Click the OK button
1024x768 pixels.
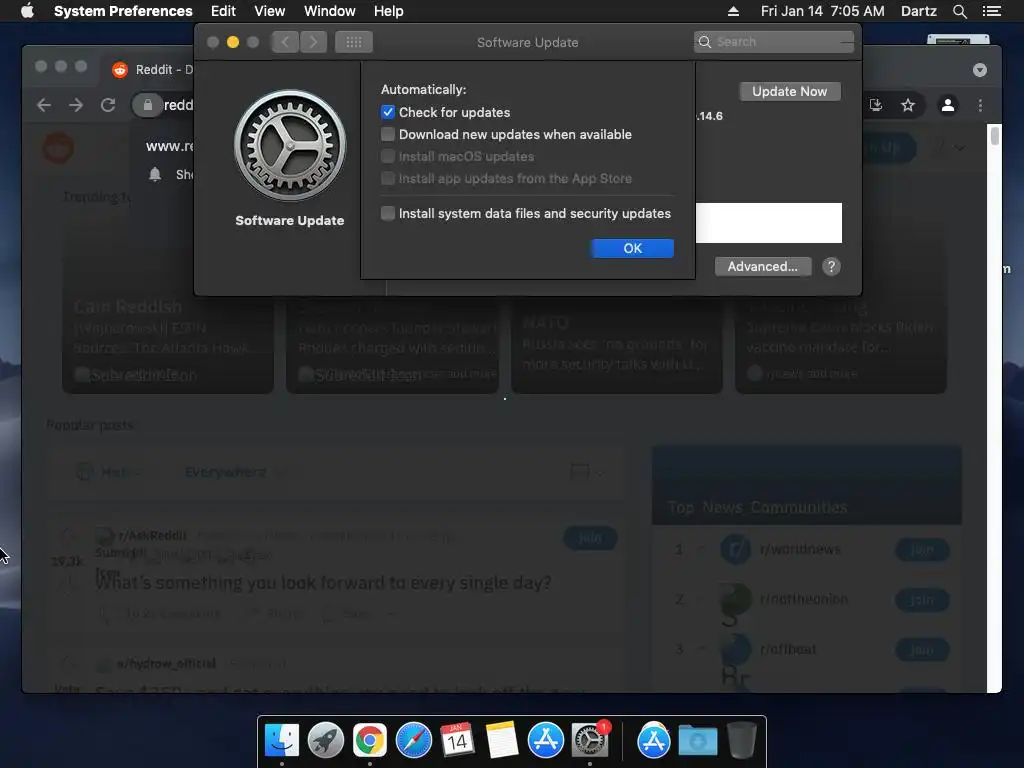click(632, 248)
